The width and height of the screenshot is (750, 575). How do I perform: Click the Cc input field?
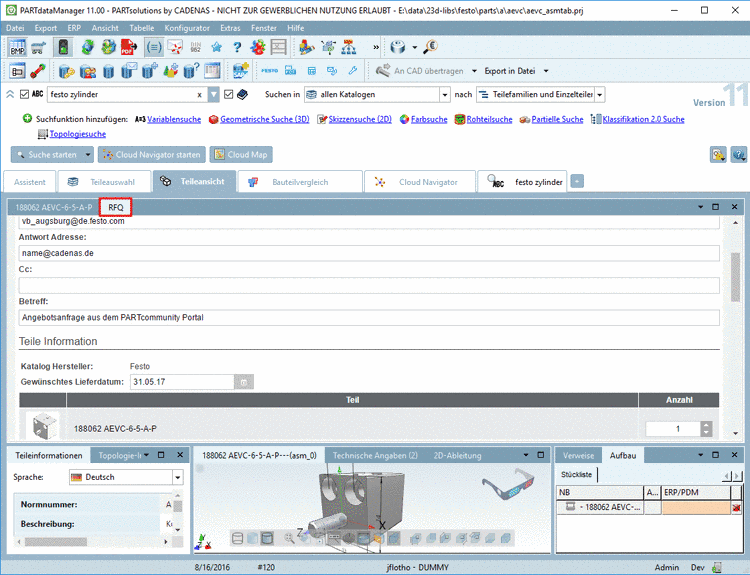[369, 286]
